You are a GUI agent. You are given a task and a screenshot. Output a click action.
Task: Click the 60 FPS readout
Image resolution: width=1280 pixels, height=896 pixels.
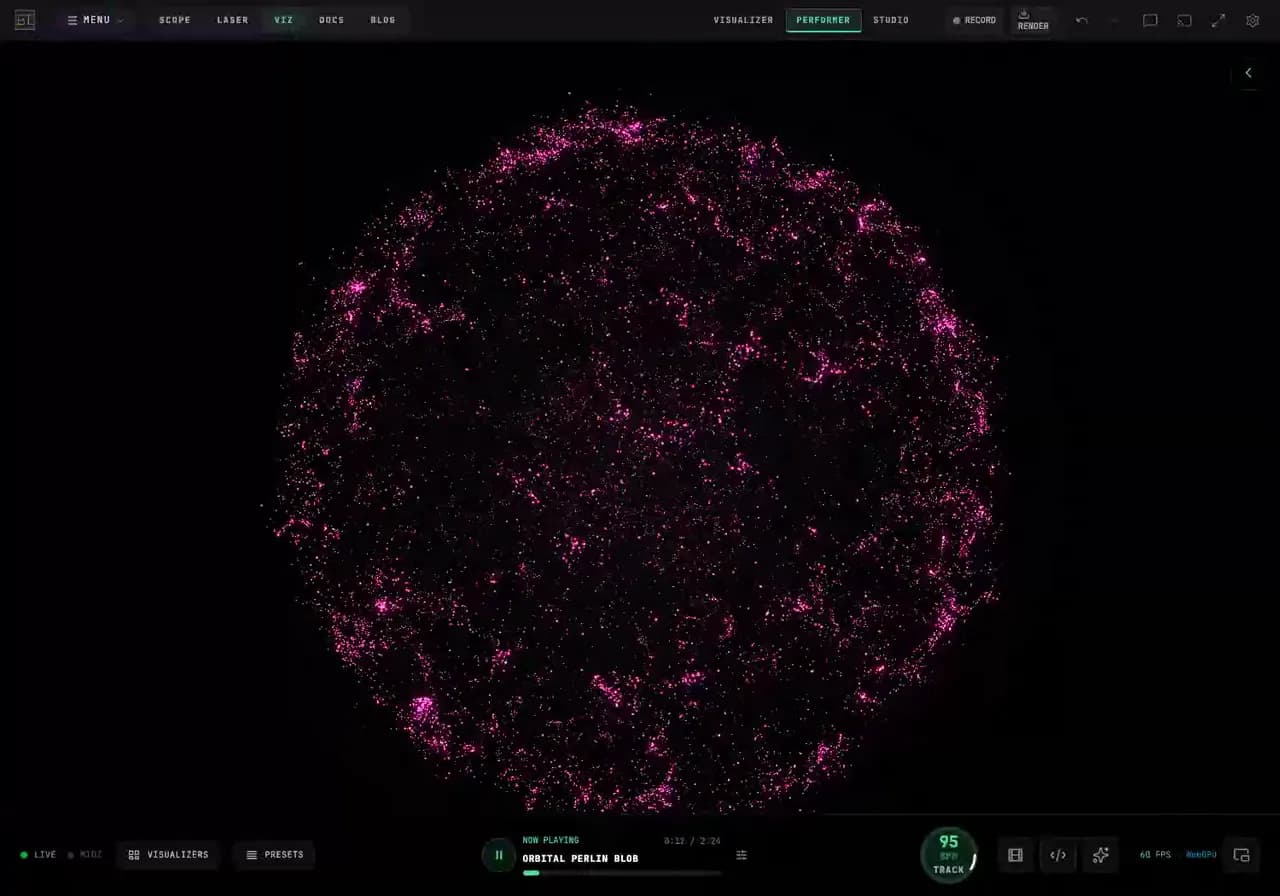(1155, 855)
